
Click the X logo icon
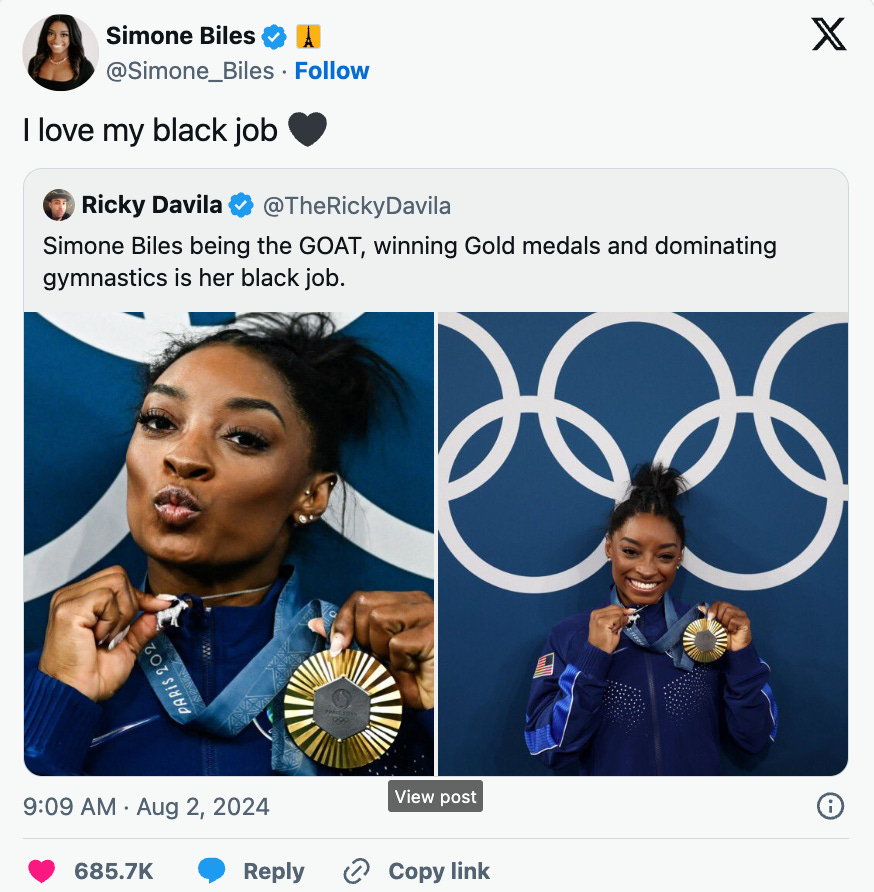829,35
